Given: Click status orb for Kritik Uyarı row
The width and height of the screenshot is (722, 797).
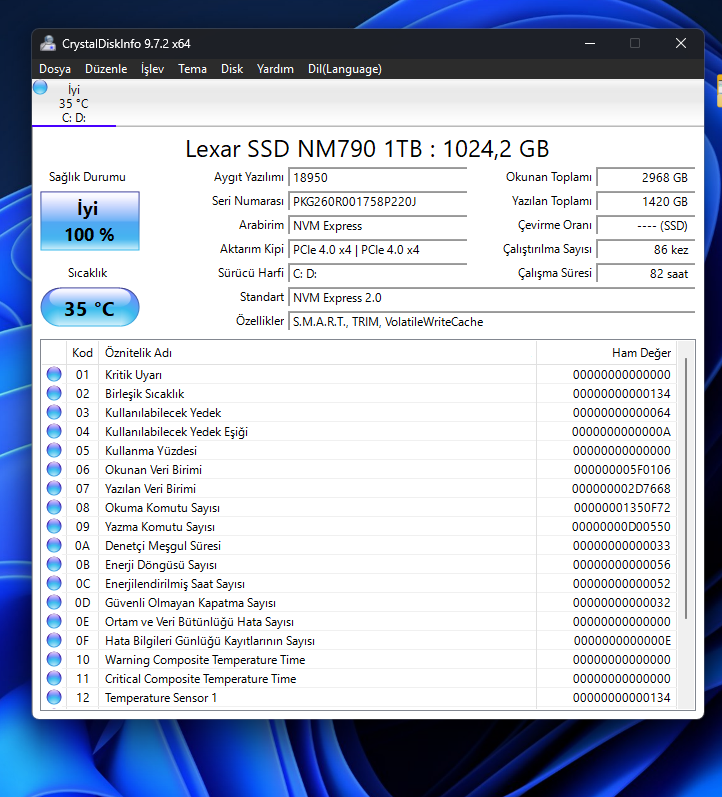Looking at the screenshot, I should (x=54, y=375).
